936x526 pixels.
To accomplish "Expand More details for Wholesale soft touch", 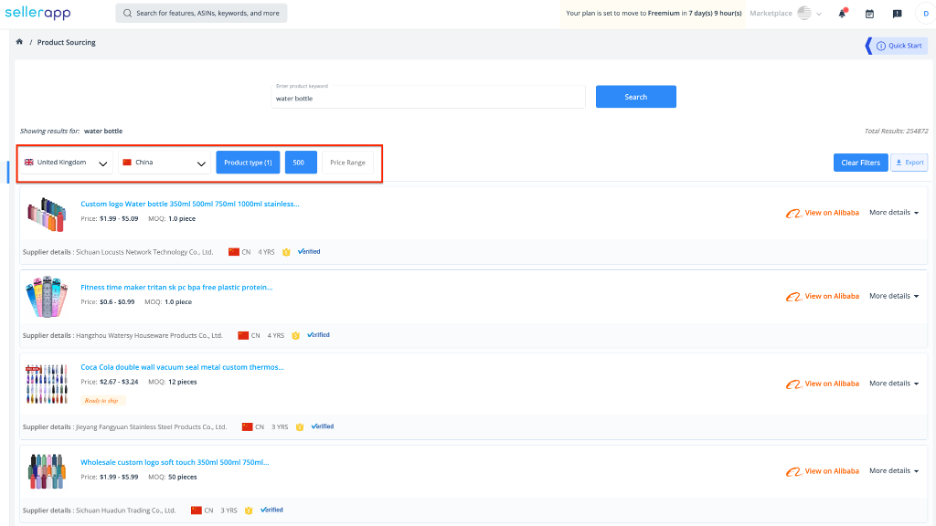I will 894,470.
